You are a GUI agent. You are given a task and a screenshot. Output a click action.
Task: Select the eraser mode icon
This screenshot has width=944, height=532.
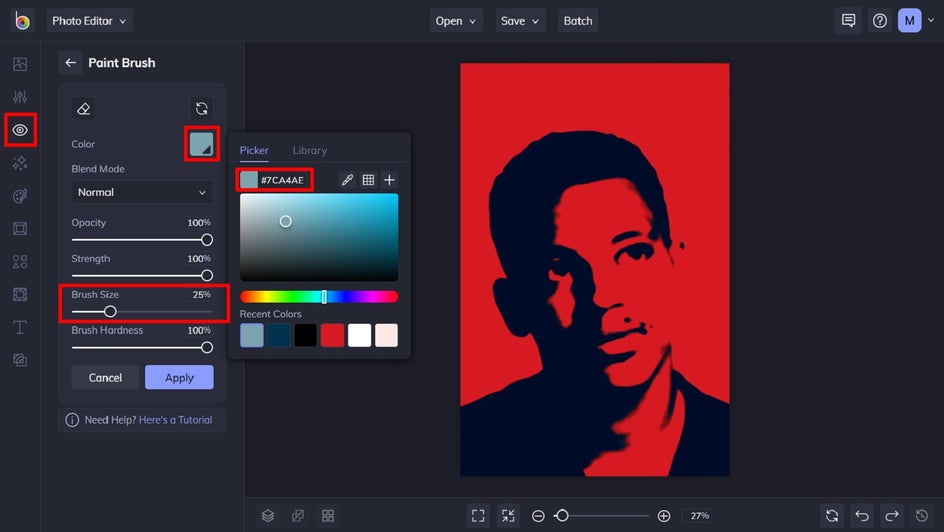pos(84,108)
